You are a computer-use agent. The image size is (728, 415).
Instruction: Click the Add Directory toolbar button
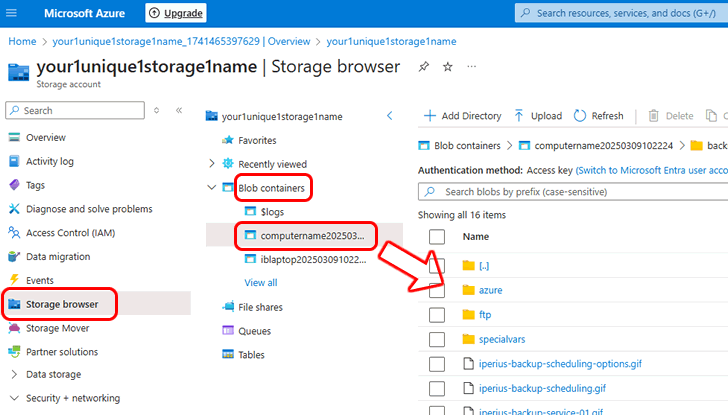click(x=461, y=116)
